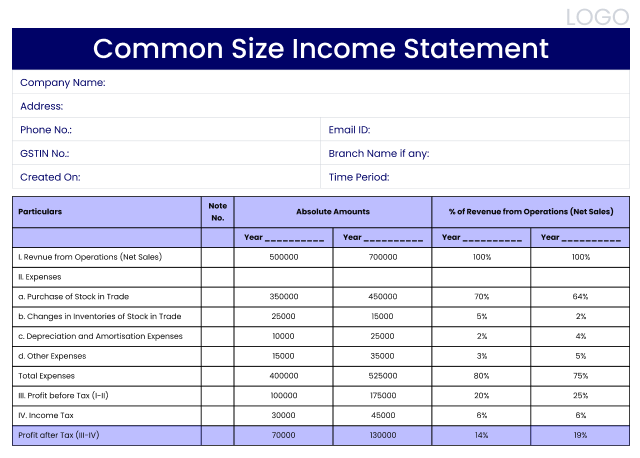Image resolution: width=640 pixels, height=458 pixels.
Task: Click Depreciation and Amortisation Expenses label
Action: [x=100, y=336]
